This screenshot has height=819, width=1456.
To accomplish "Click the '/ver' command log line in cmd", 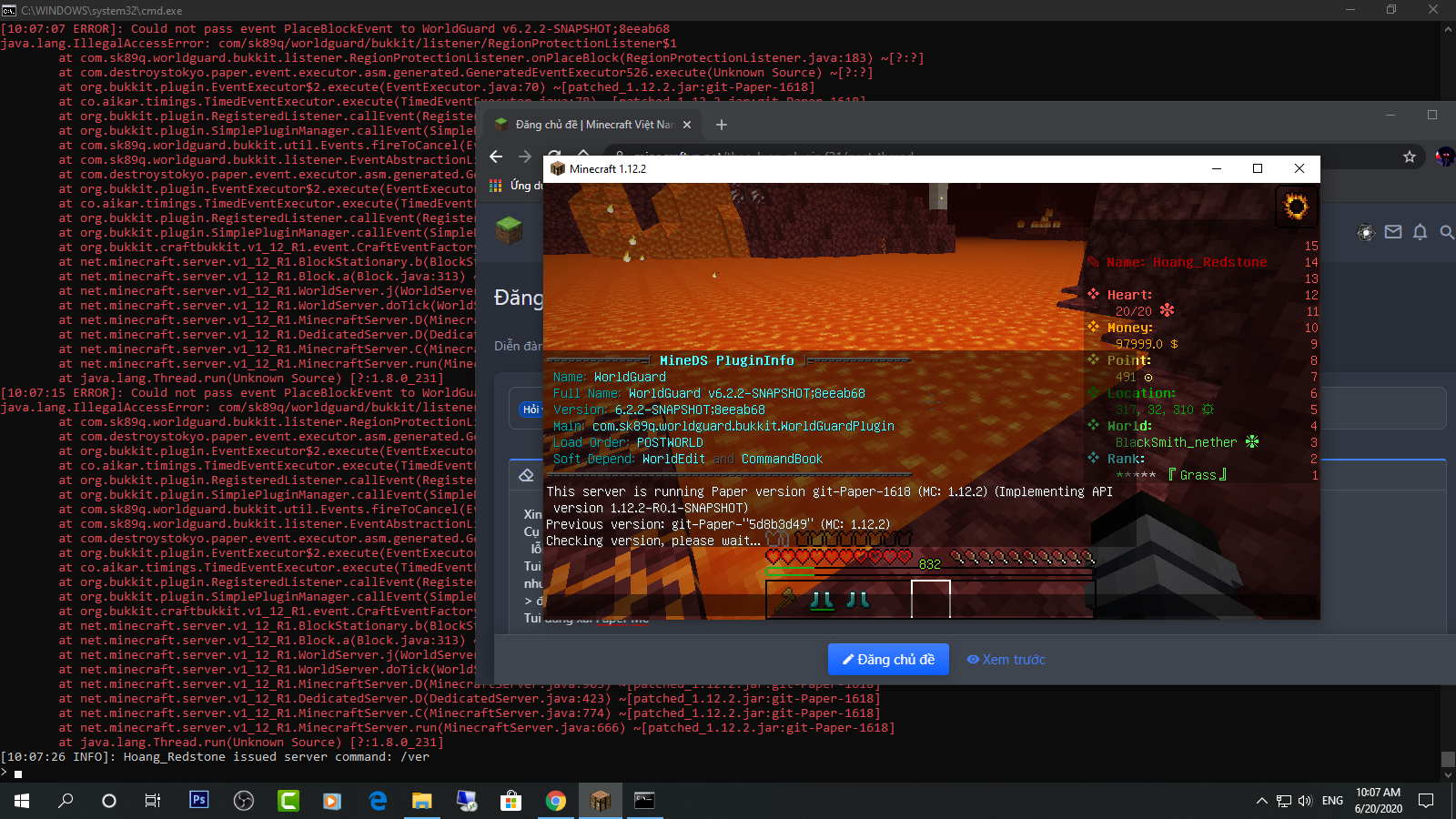I will point(215,757).
